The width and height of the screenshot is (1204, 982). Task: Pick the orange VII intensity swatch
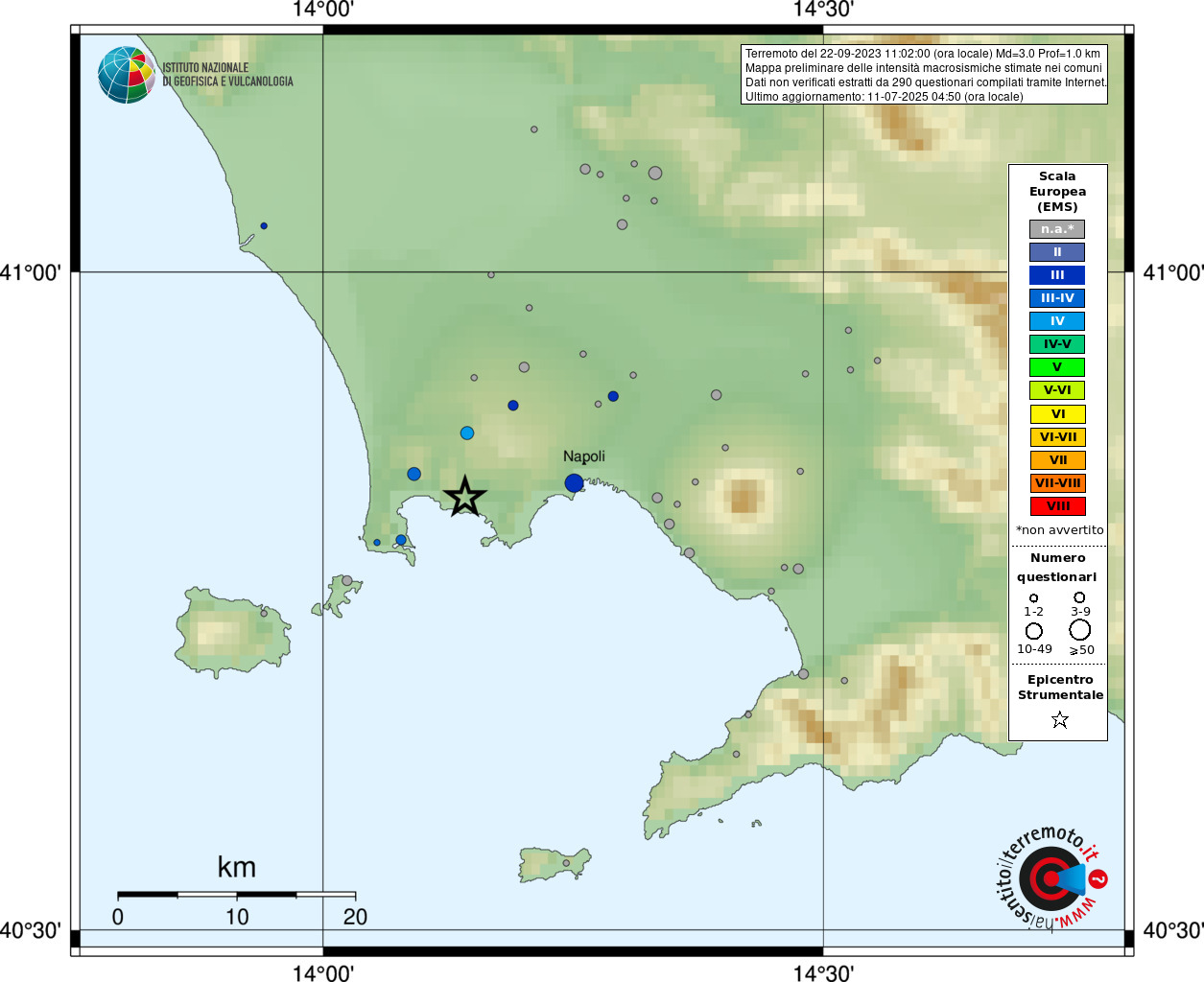[x=1057, y=460]
